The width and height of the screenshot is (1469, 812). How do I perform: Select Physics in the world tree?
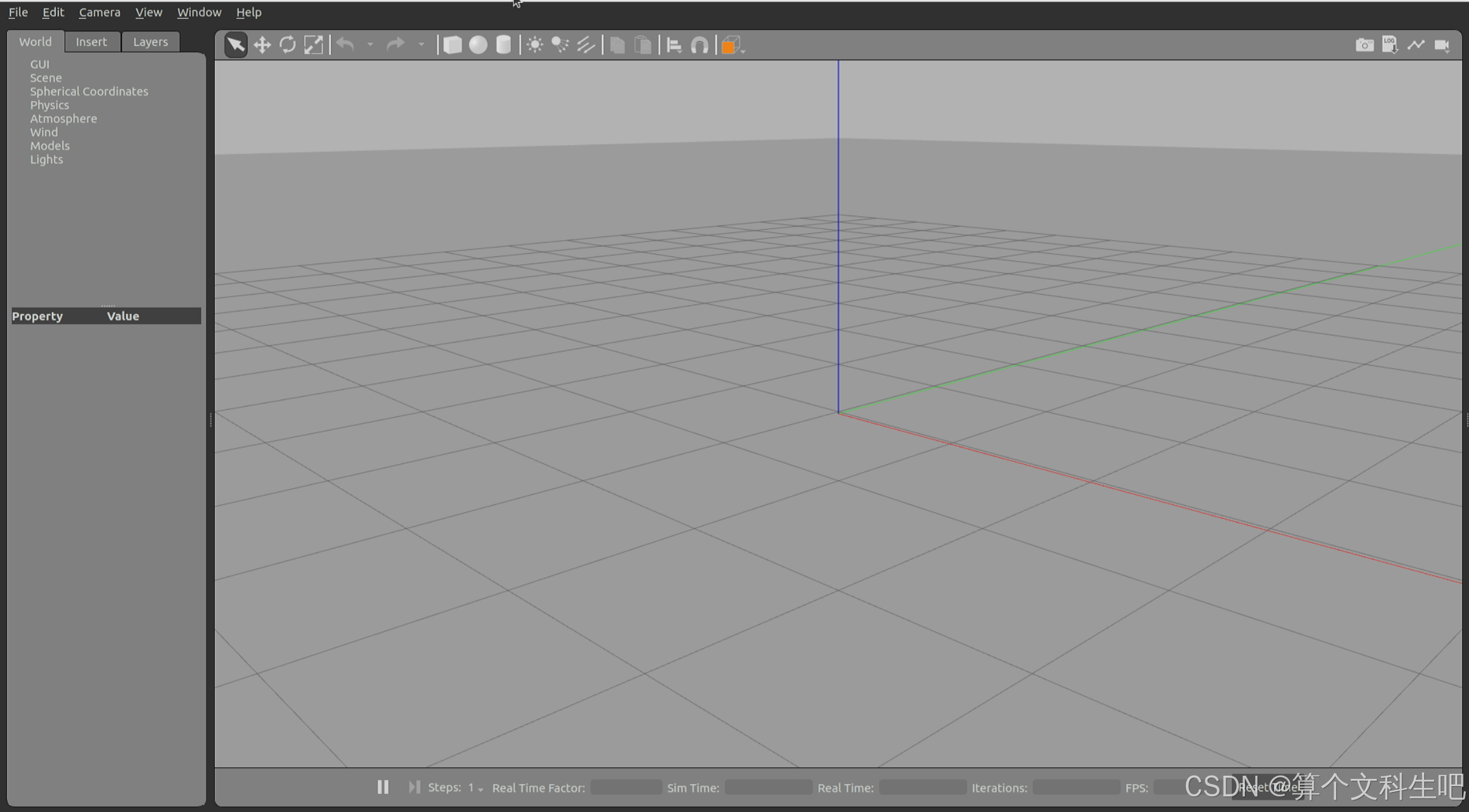49,105
